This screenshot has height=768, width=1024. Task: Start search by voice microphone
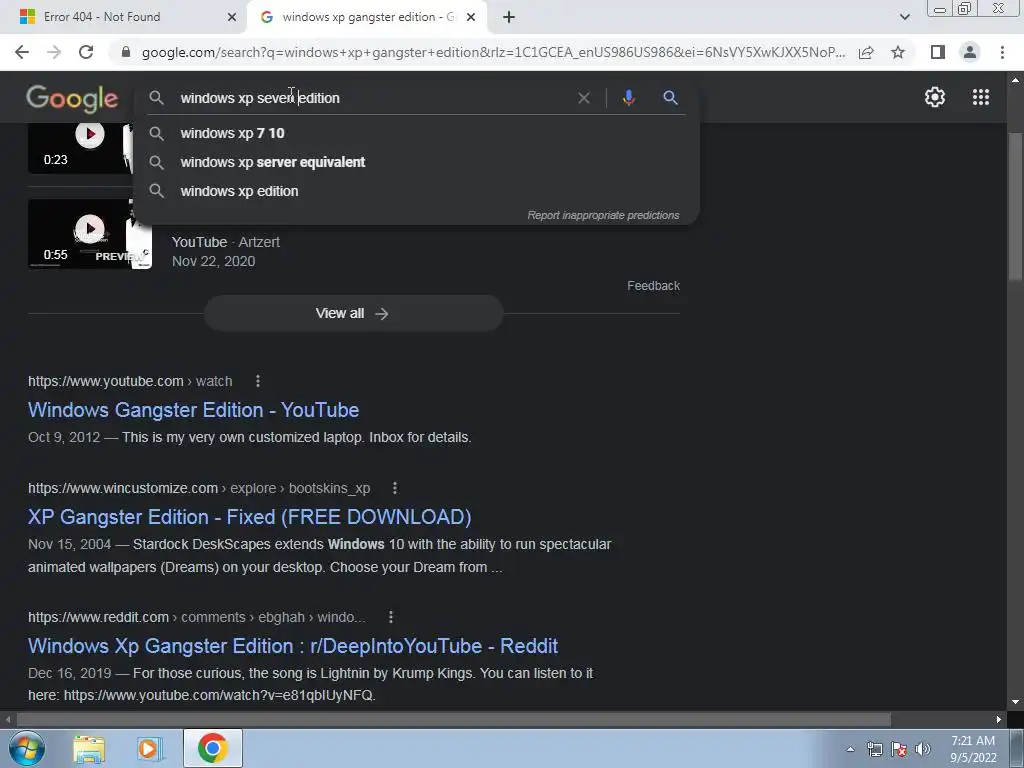click(x=628, y=98)
